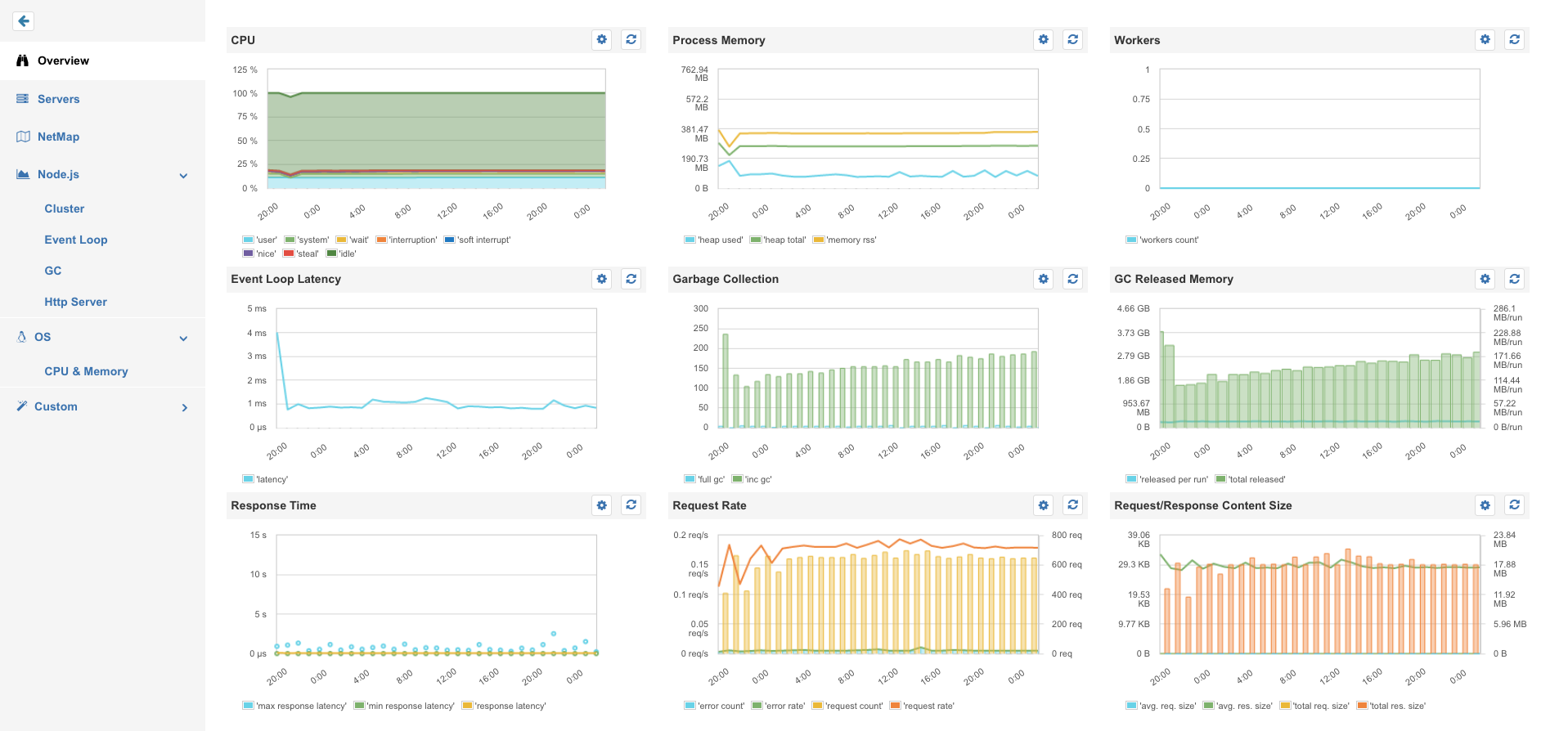Open settings gear for Process Memory panel

pyautogui.click(x=1044, y=39)
